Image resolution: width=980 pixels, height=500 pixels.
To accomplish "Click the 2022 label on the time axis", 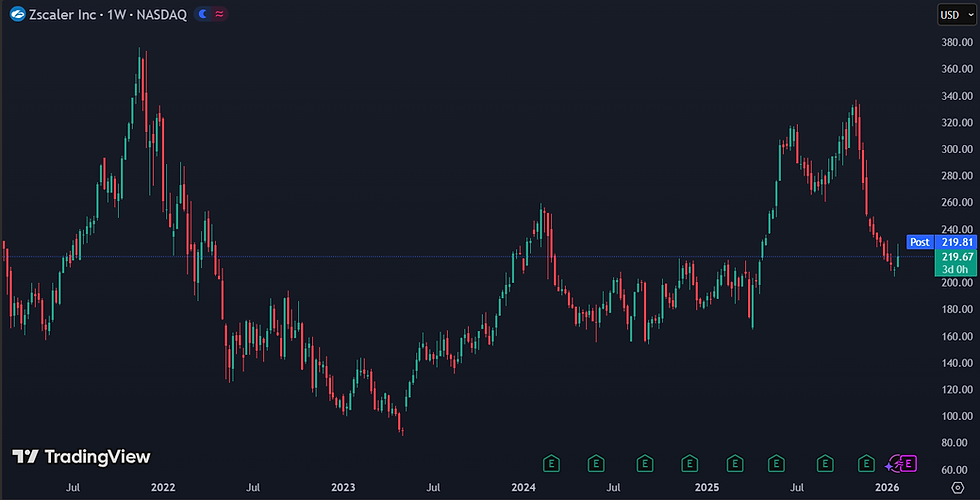I will (163, 487).
